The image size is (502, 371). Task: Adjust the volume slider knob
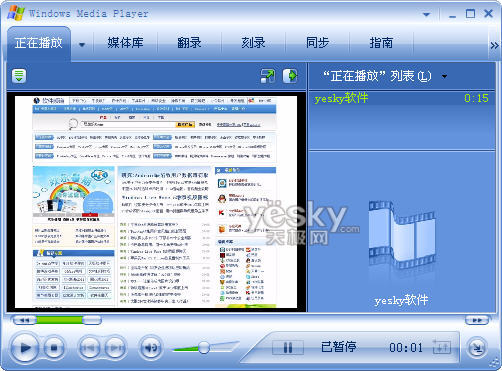pyautogui.click(x=204, y=348)
